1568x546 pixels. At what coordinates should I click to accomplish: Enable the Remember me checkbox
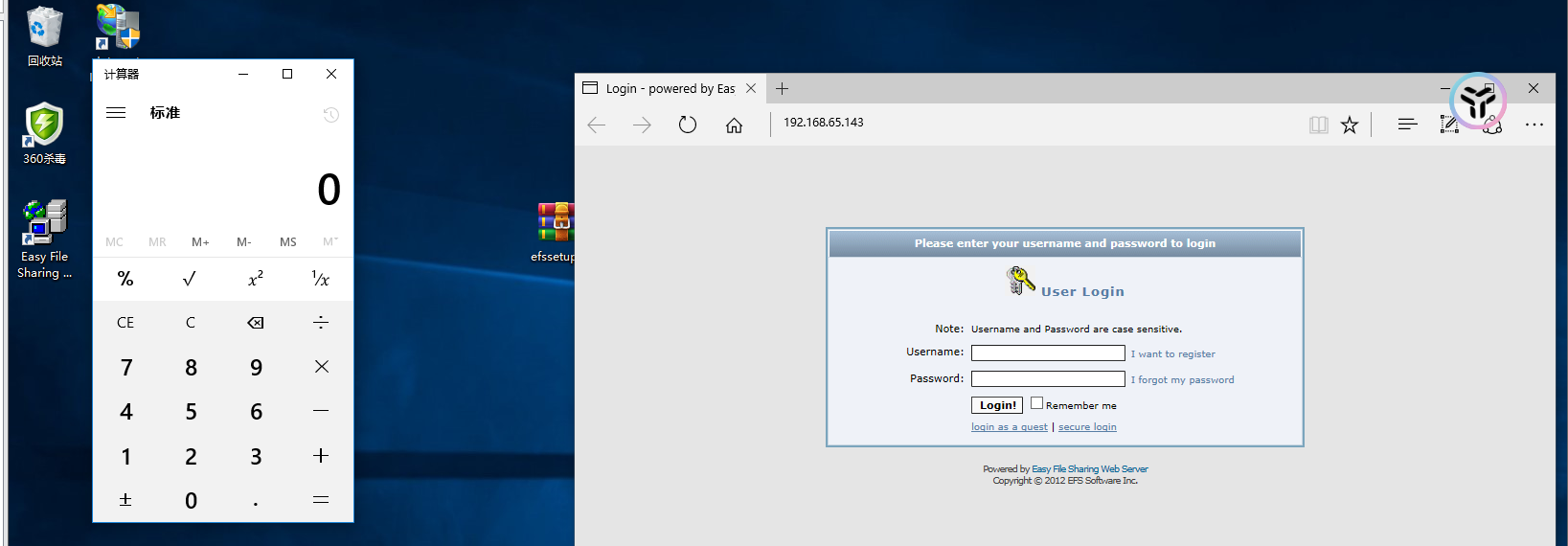tap(1036, 403)
